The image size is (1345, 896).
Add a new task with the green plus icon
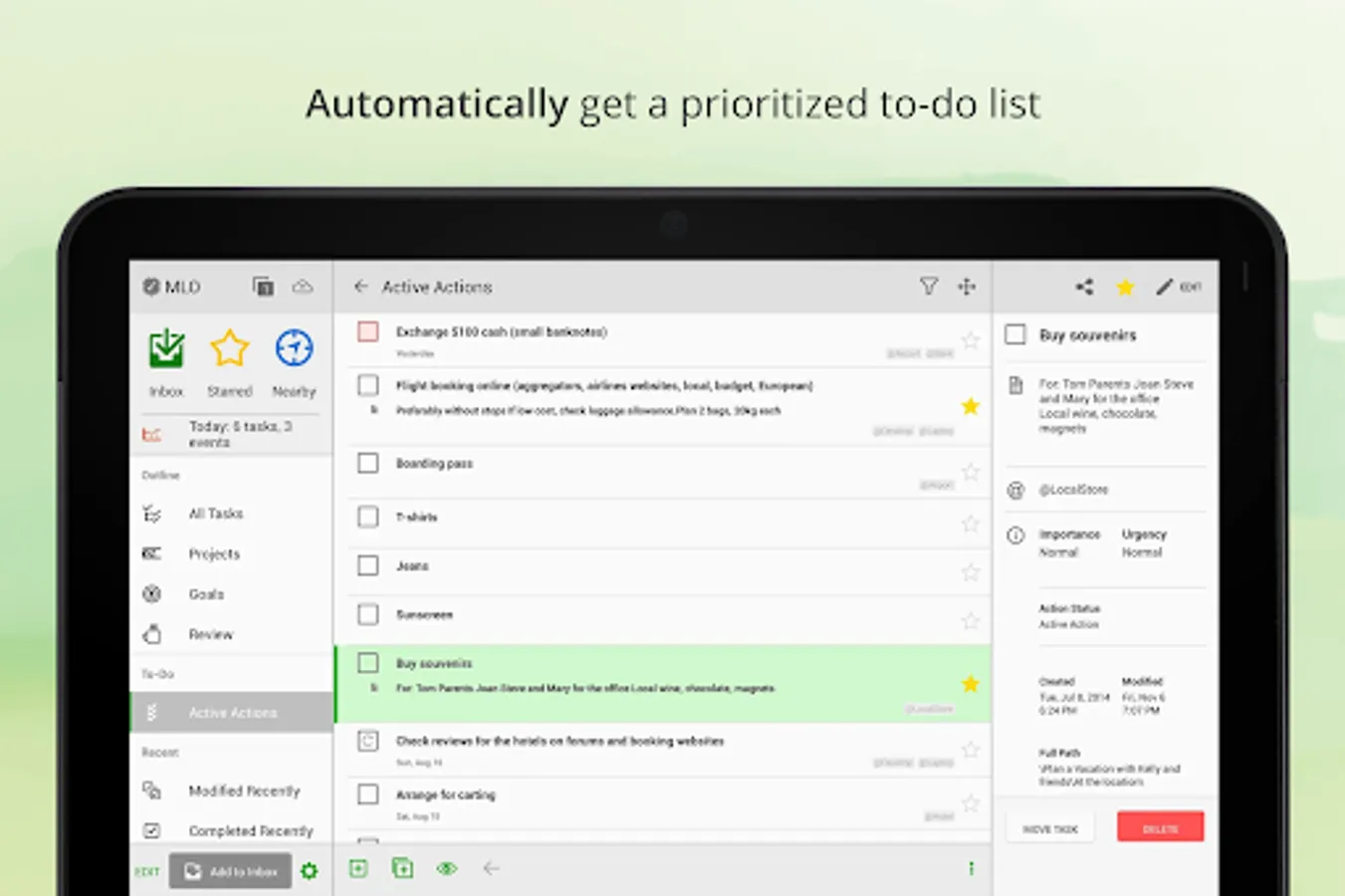tap(358, 868)
